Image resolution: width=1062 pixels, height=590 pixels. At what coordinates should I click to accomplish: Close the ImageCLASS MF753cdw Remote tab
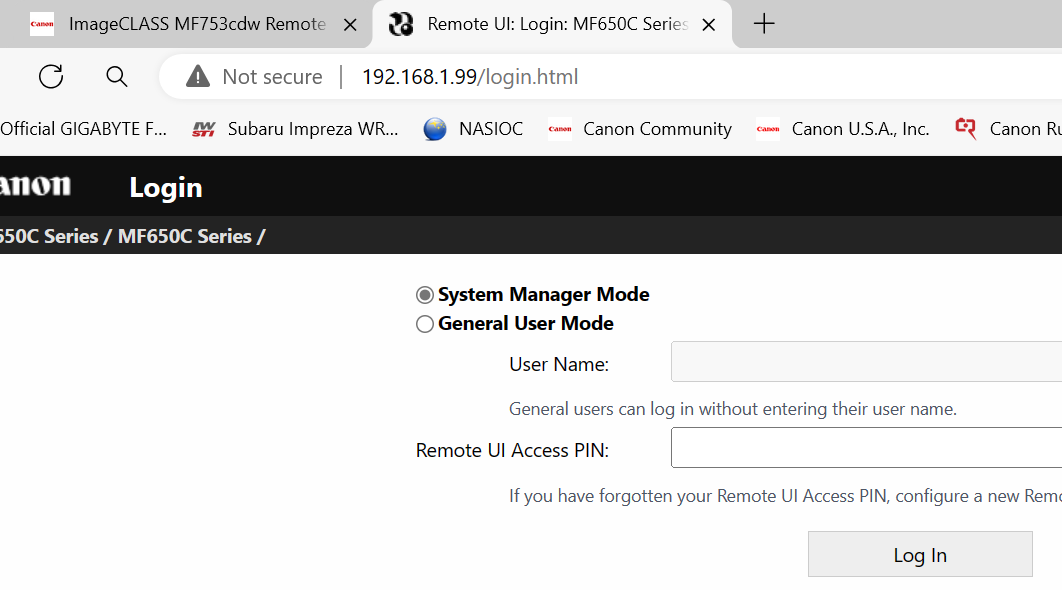tap(350, 25)
